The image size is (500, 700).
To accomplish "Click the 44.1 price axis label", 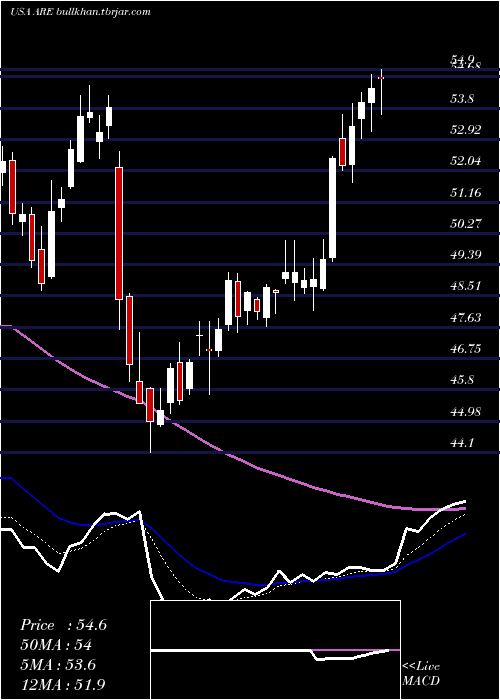I will 462,442.
